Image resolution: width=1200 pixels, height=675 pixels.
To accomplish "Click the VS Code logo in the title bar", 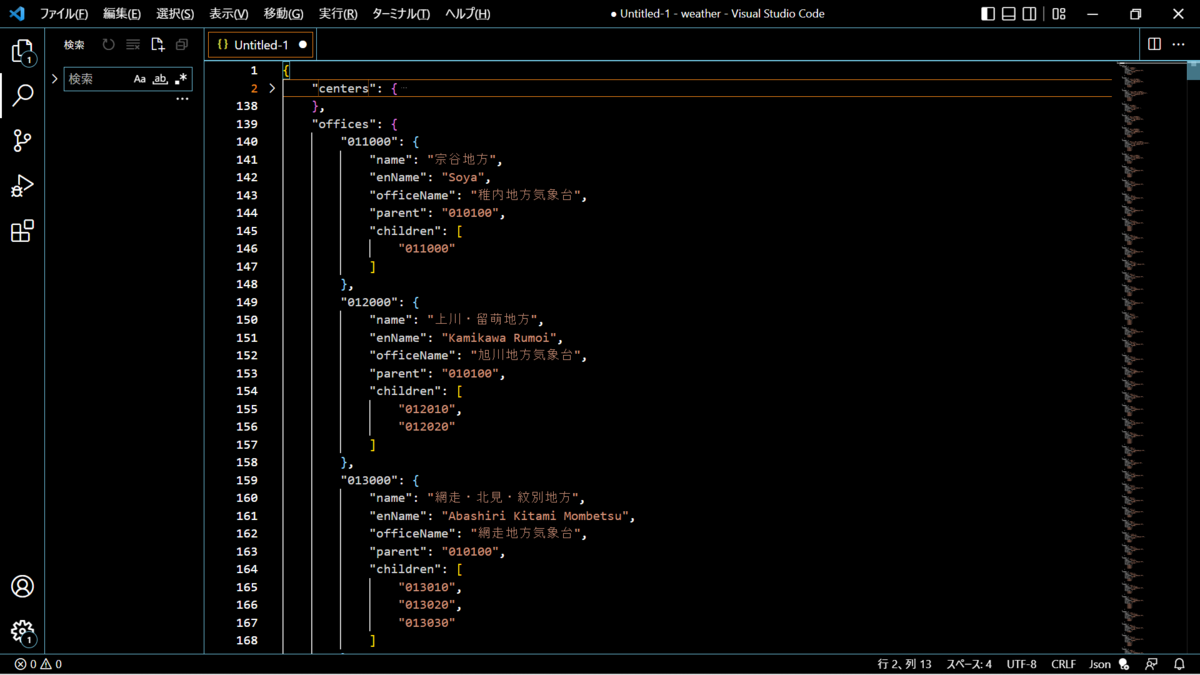I will [x=16, y=14].
